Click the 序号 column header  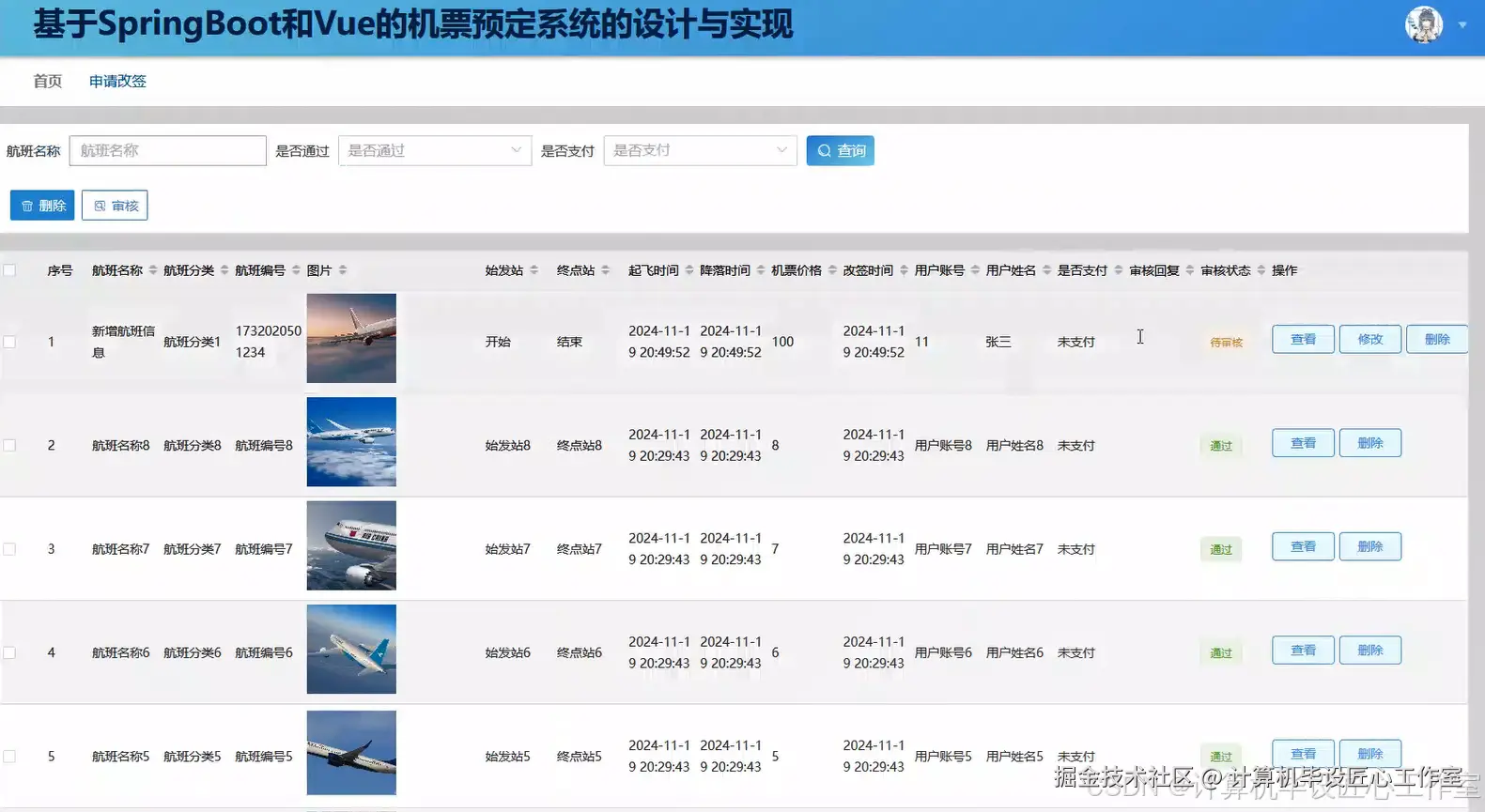(x=60, y=270)
